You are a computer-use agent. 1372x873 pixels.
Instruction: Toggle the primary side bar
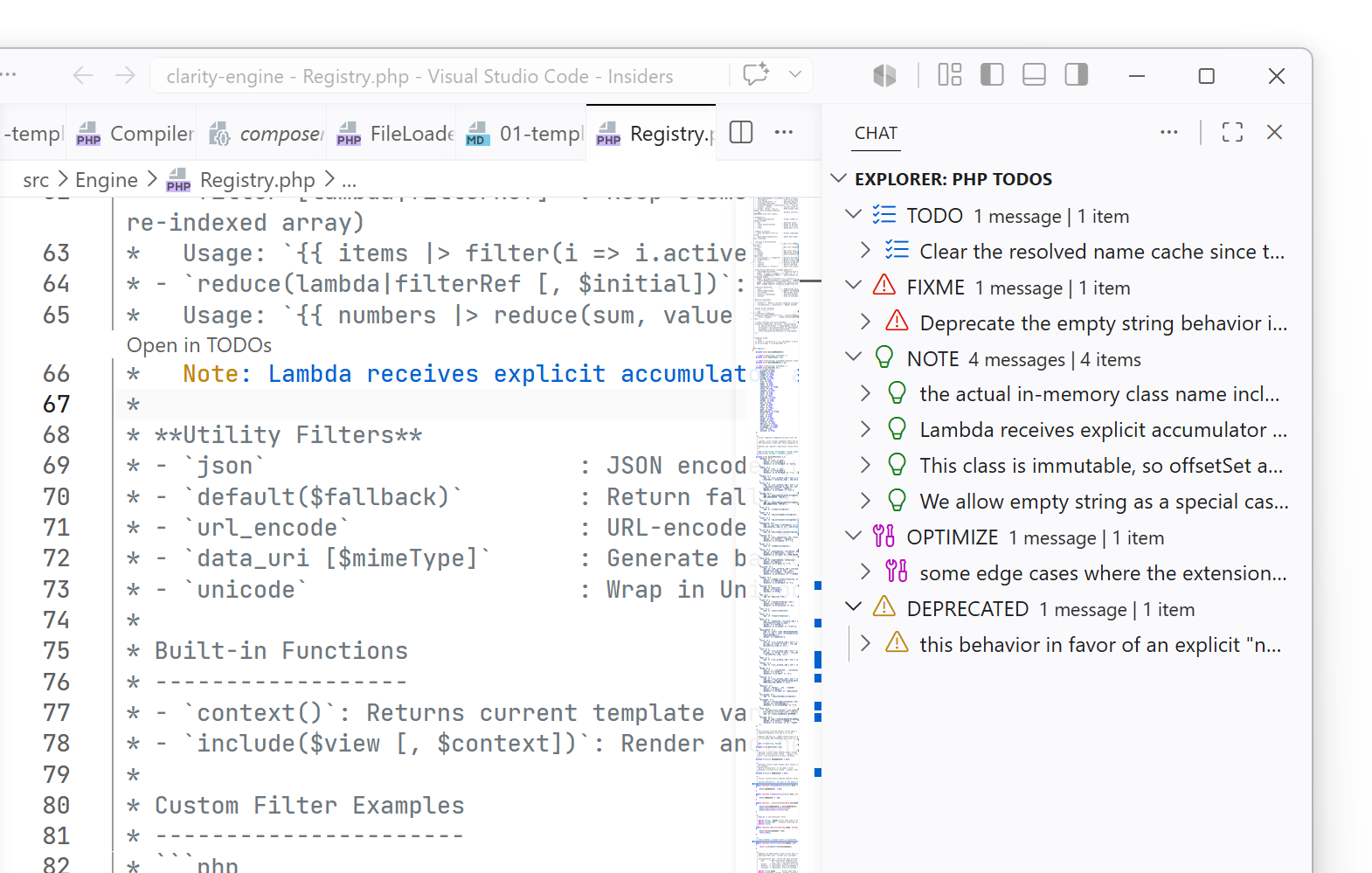click(992, 75)
